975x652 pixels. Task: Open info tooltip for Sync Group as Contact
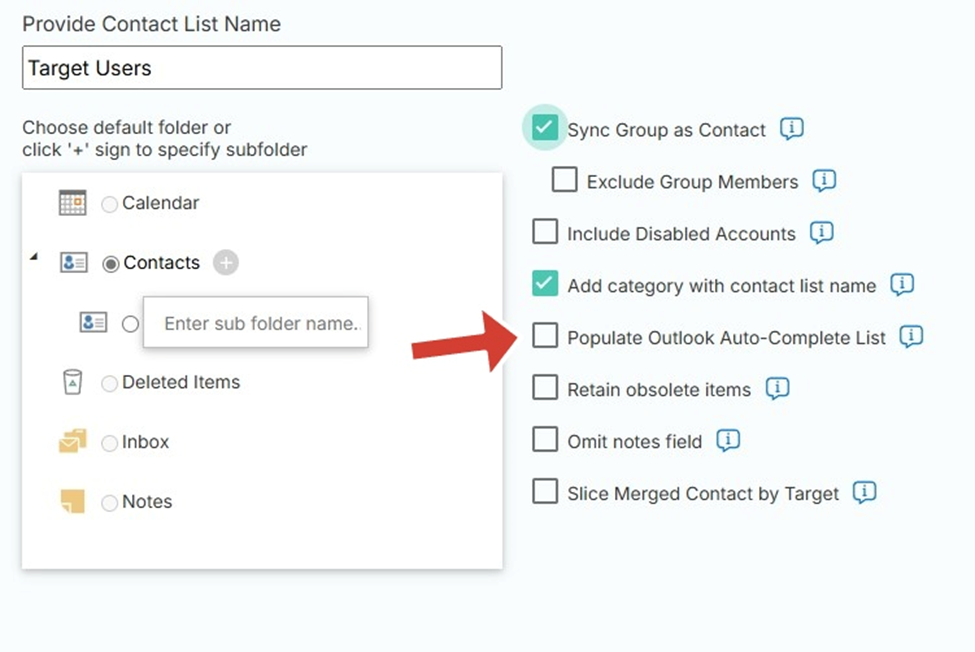(792, 129)
